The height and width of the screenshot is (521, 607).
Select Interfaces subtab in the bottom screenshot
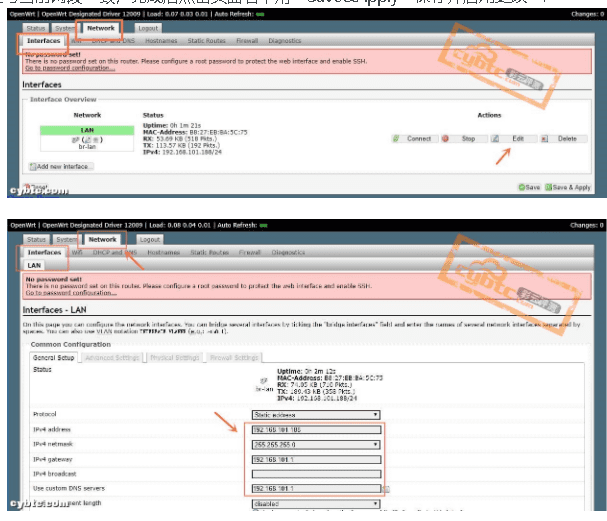(44, 252)
